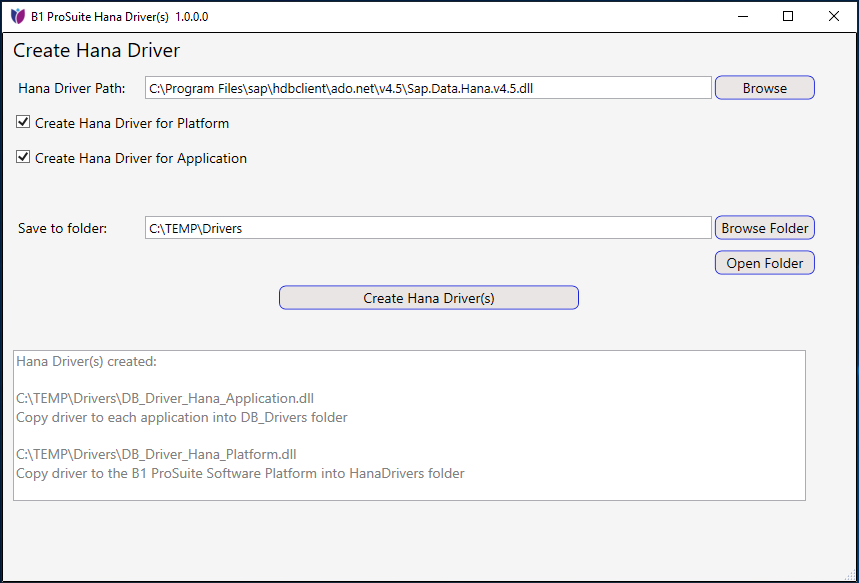This screenshot has height=583, width=859.
Task: Close the B1 ProSuite Hana Driver window
Action: [x=834, y=17]
